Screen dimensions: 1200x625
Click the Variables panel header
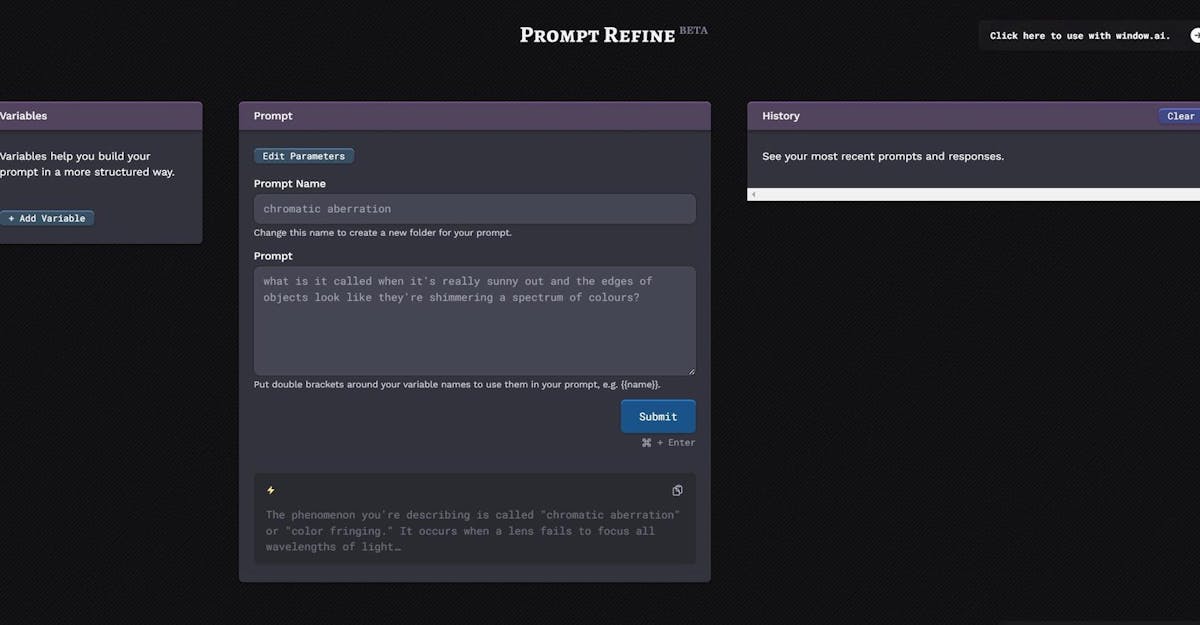[100, 116]
